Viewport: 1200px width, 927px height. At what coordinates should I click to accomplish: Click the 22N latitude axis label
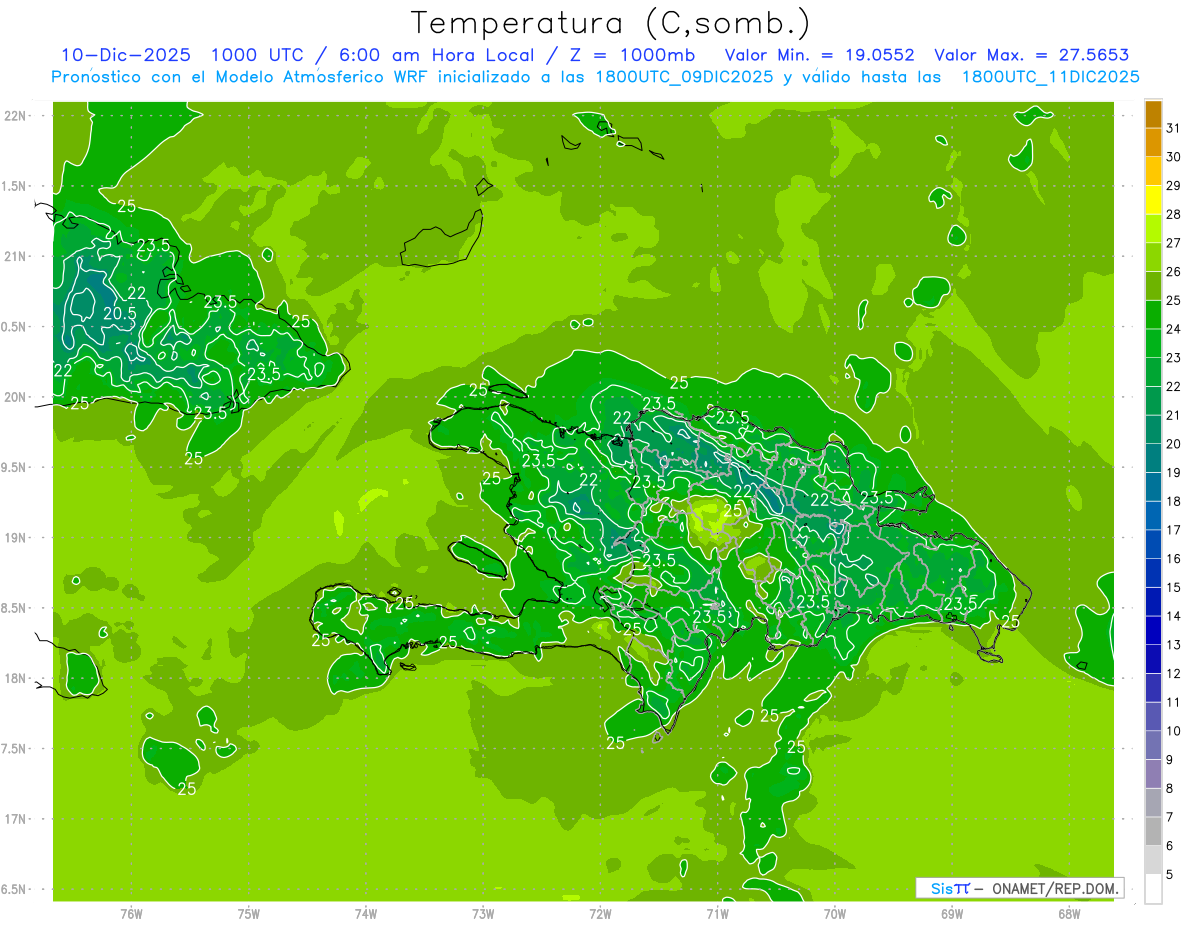[17, 116]
